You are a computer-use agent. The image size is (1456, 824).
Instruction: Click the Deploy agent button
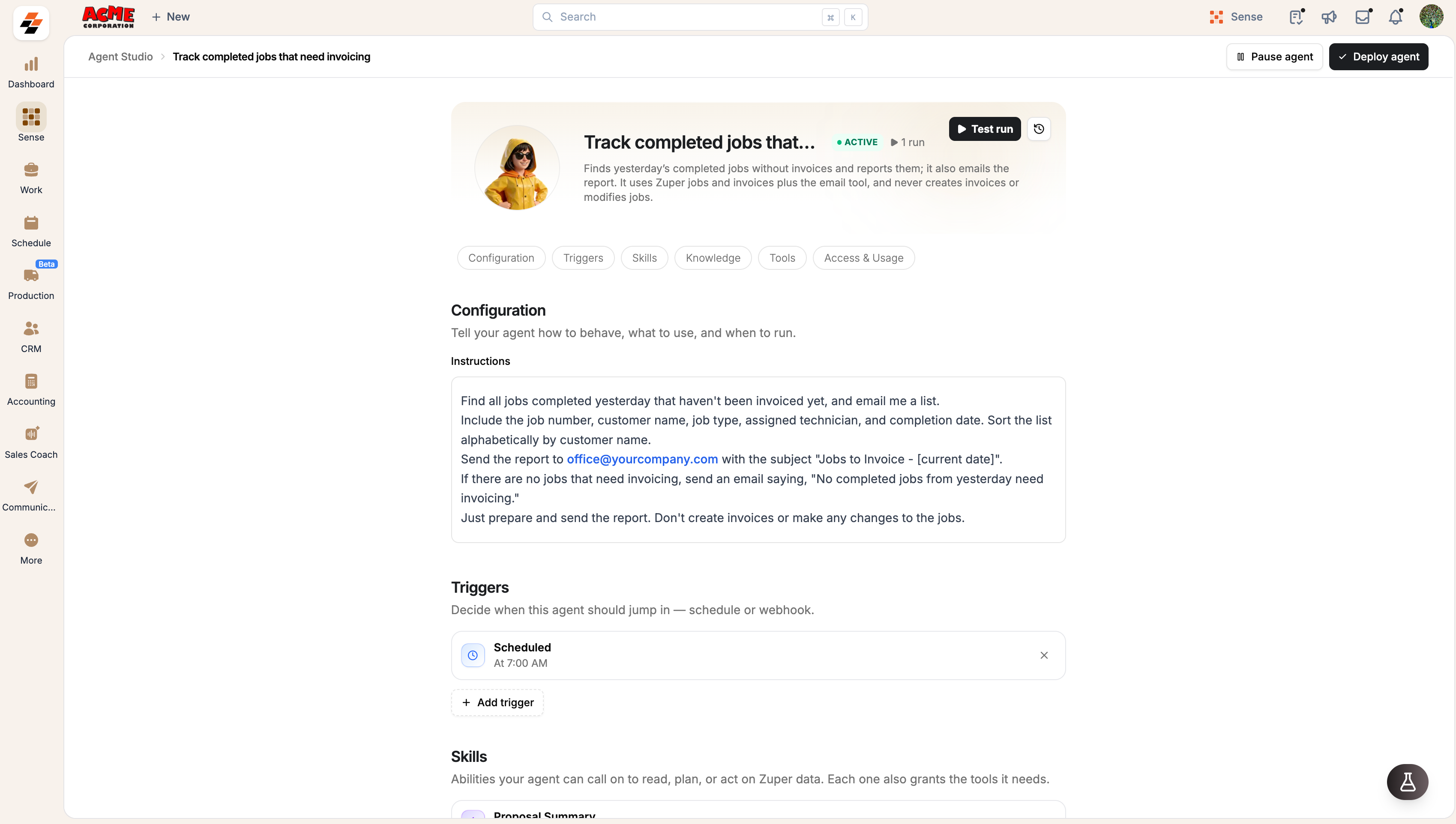tap(1378, 57)
